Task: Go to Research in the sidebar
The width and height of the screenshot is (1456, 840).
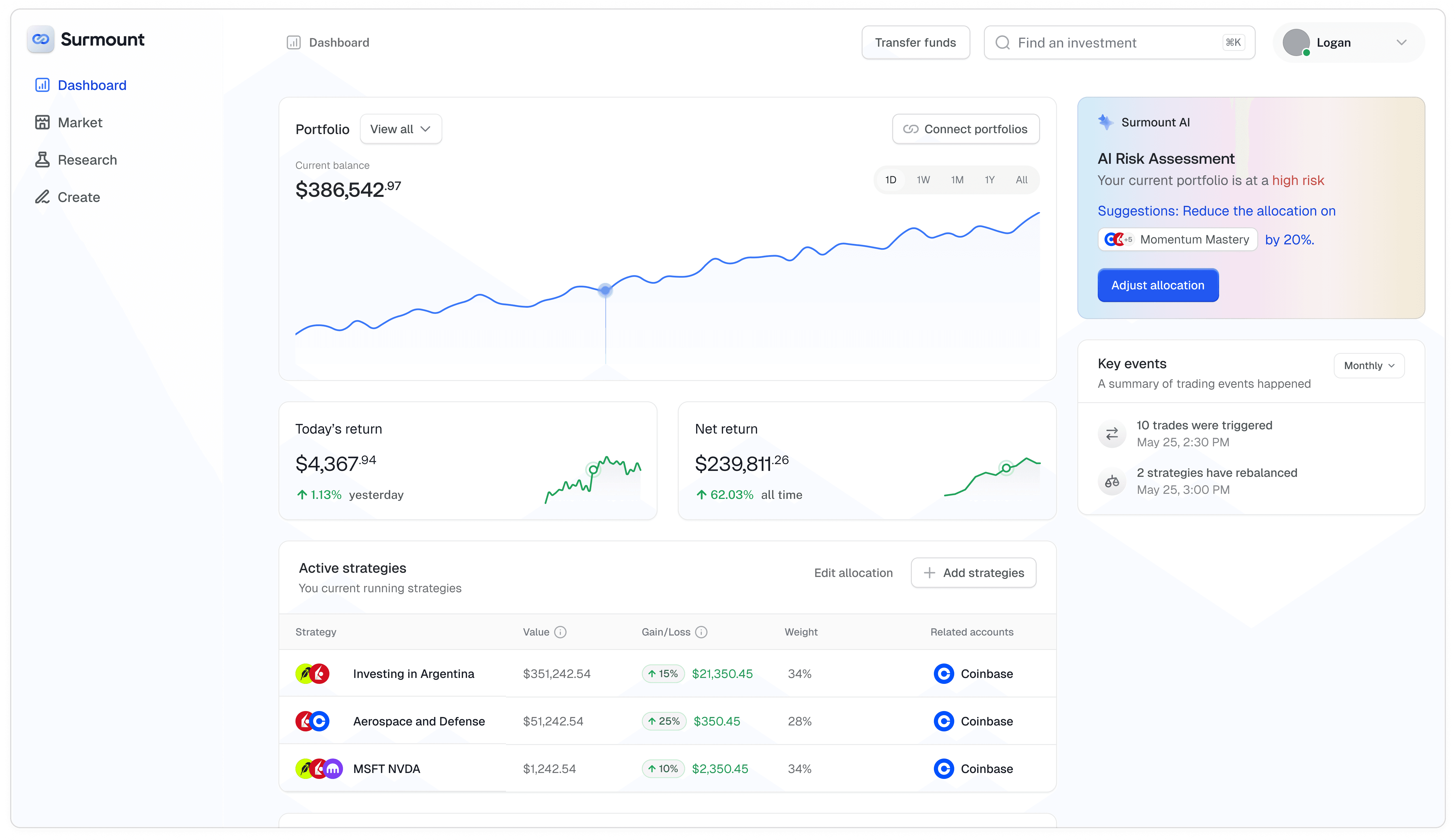Action: click(87, 160)
